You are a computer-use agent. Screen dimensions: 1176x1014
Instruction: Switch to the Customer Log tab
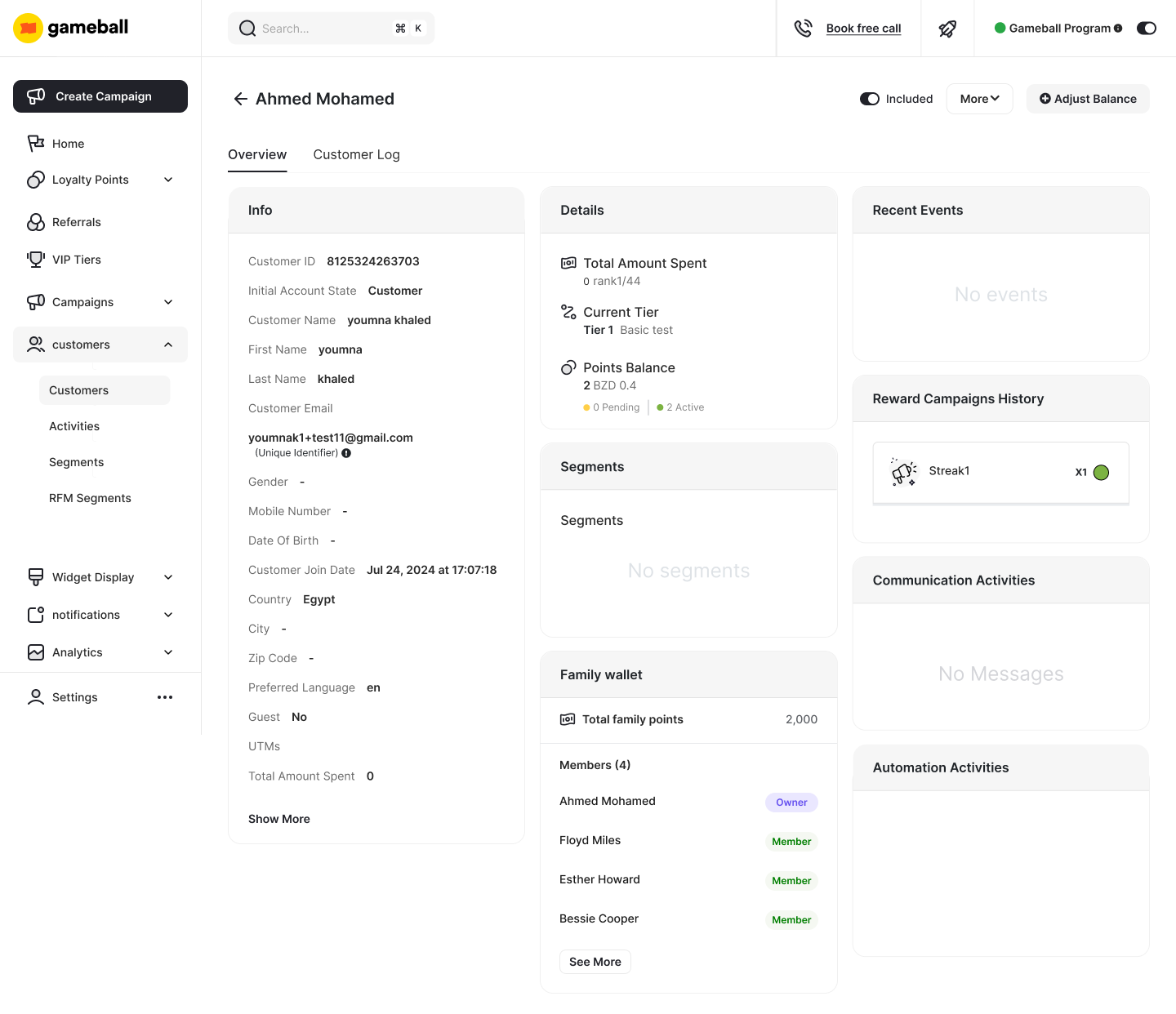(x=356, y=154)
